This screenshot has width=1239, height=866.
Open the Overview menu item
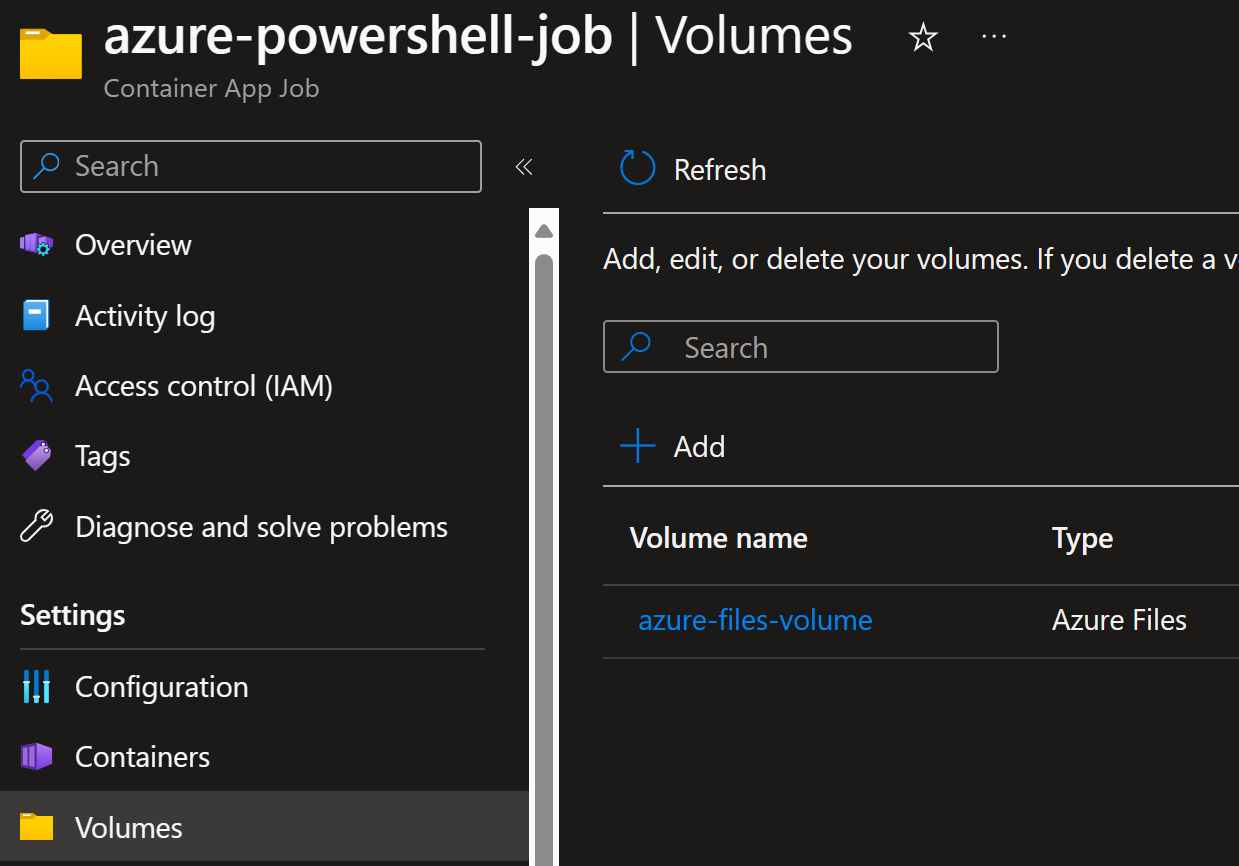pos(133,245)
